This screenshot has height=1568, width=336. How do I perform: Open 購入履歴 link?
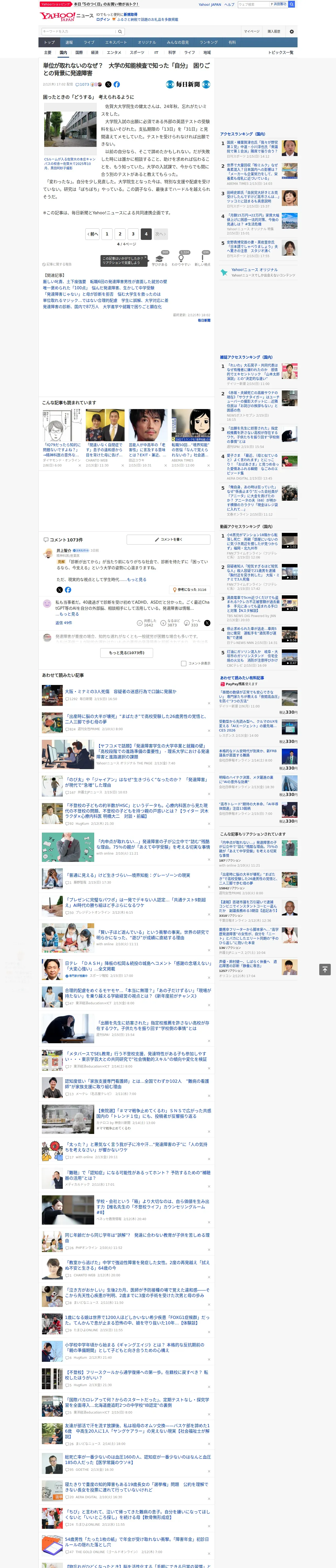[274, 32]
